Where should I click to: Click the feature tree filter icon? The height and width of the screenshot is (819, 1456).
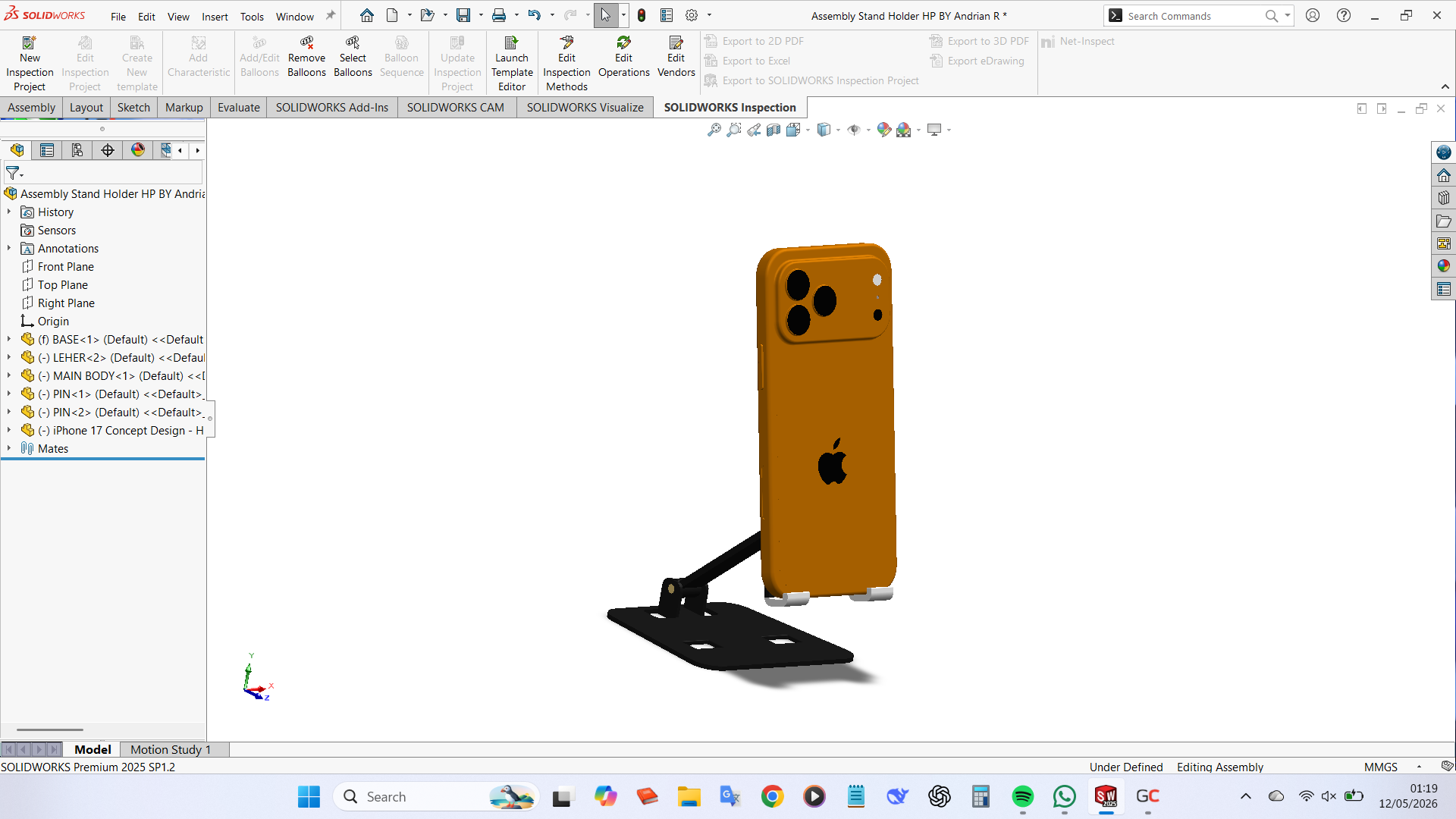pos(14,174)
